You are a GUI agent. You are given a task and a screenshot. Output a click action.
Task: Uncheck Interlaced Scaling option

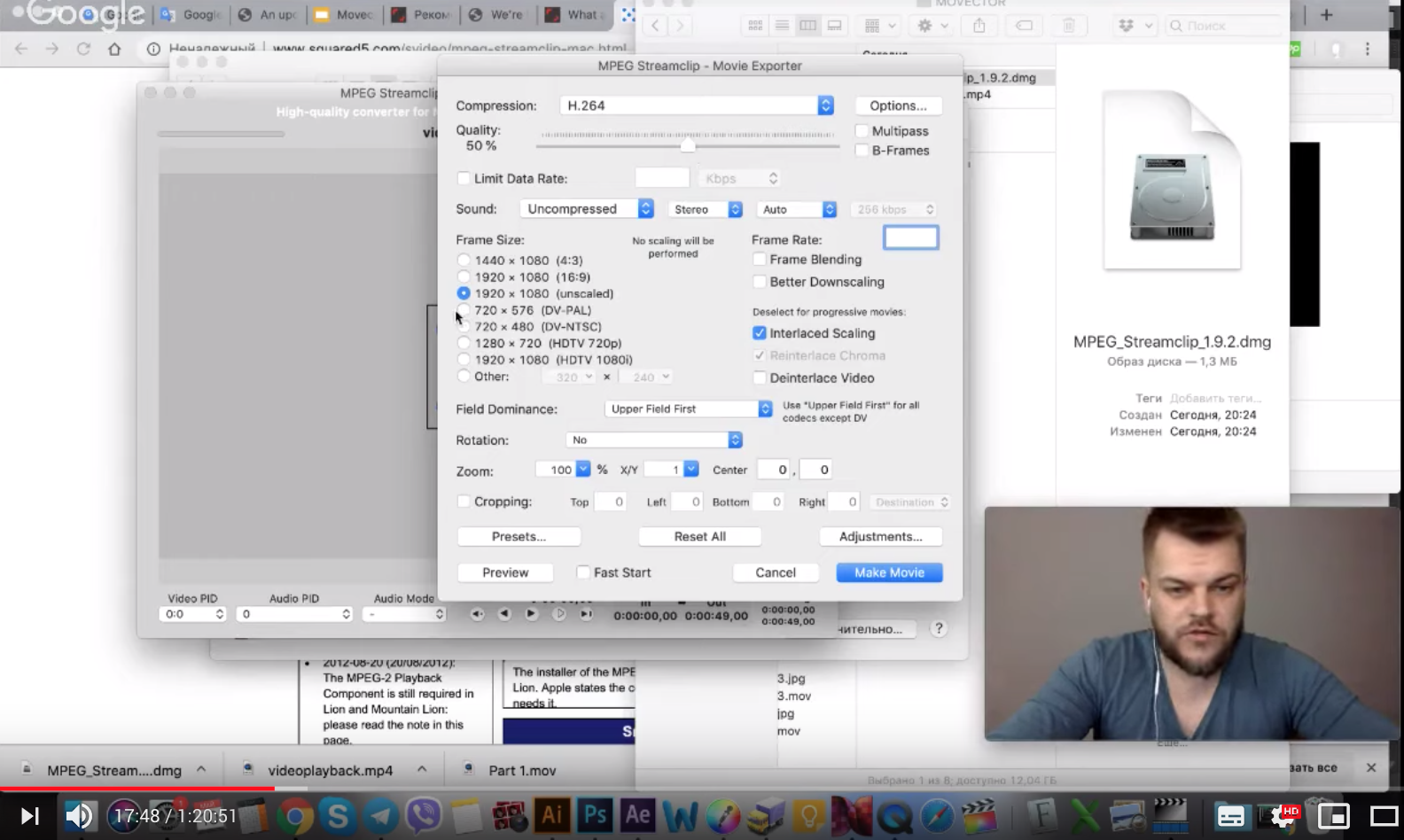pos(760,333)
